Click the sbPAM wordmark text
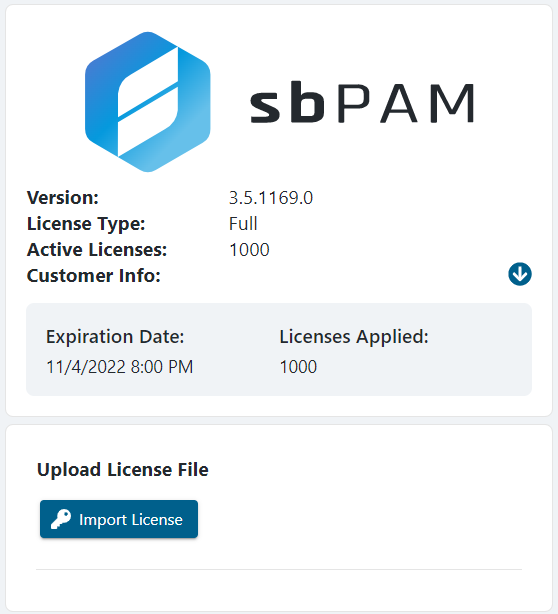Screen dimensions: 558x614 click(363, 103)
